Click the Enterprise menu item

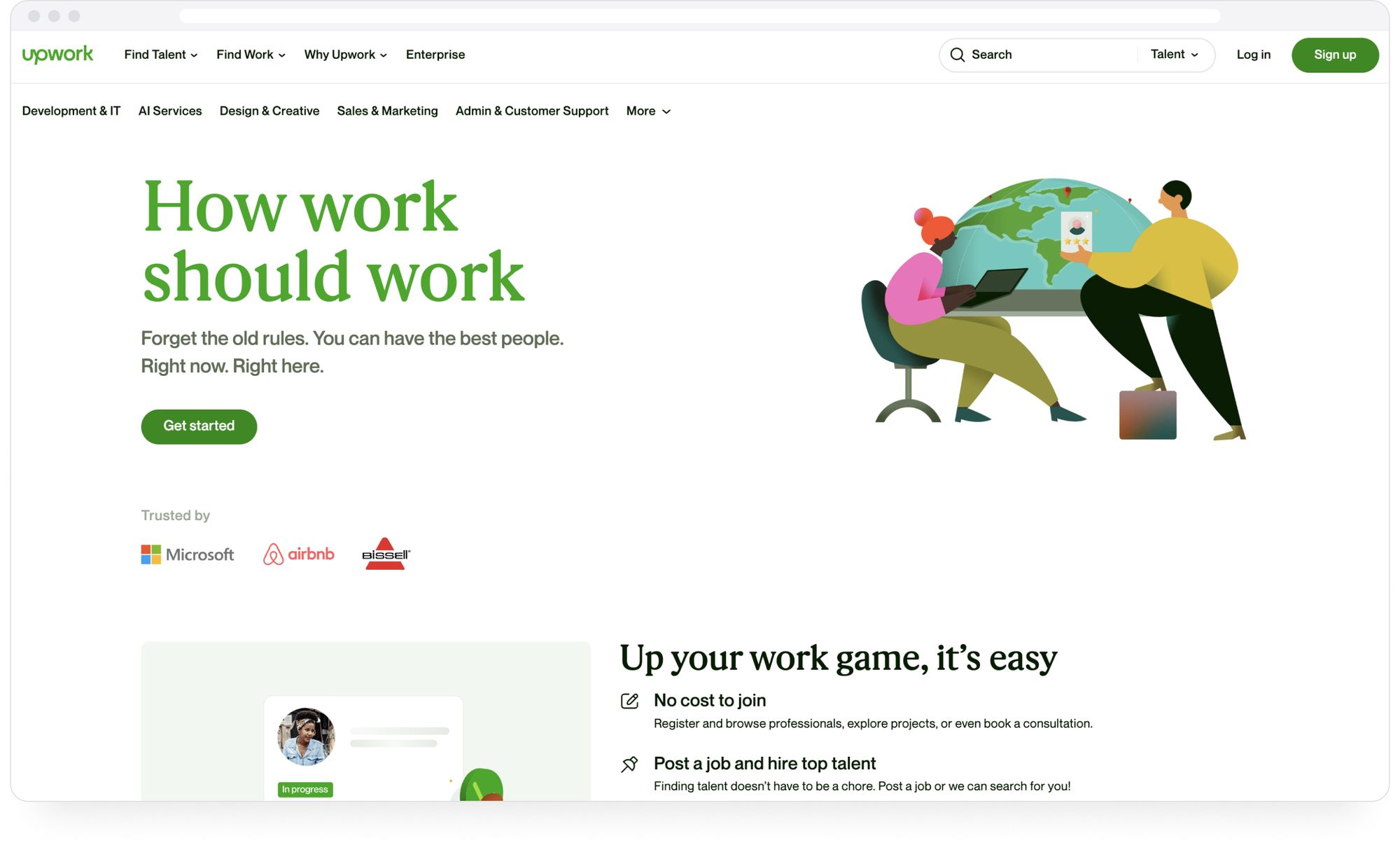(x=435, y=54)
